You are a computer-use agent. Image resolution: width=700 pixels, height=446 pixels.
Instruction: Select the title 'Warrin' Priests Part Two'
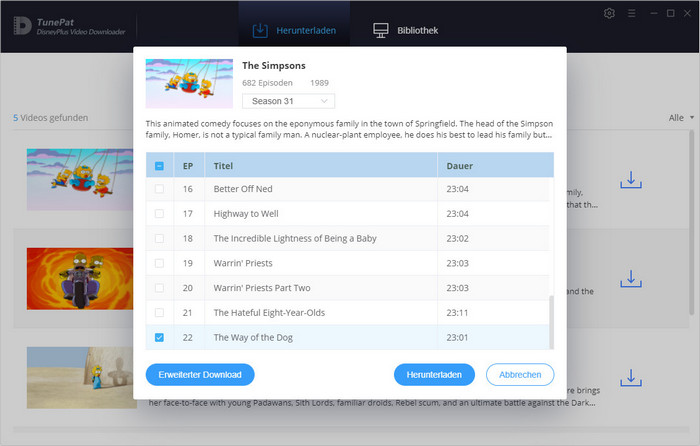[262, 288]
